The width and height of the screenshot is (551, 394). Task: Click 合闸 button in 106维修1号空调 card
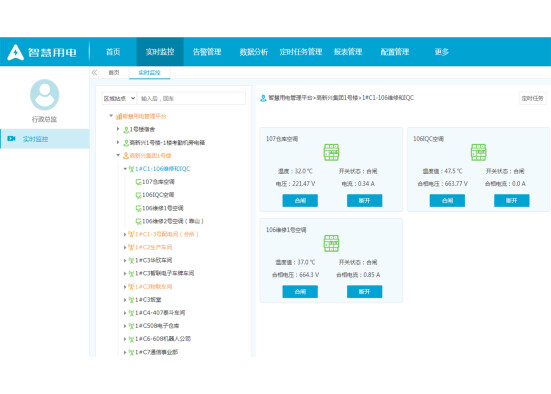point(300,292)
